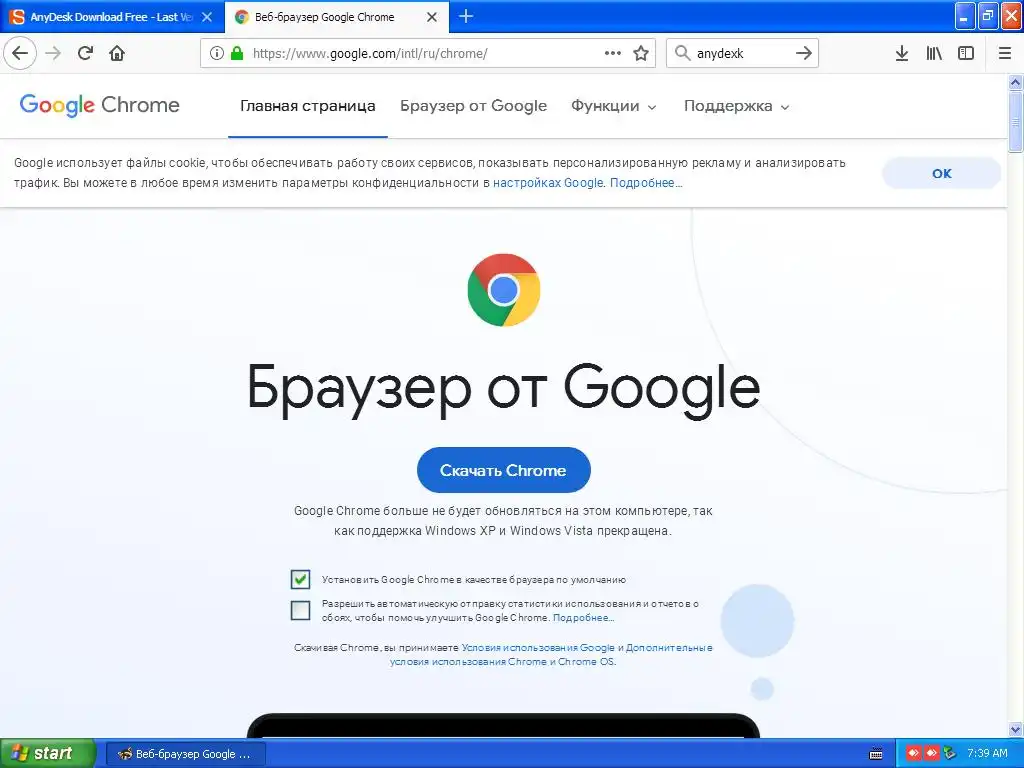Click the scrollbar up arrow
Screen dimensions: 1024x768
(1015, 82)
